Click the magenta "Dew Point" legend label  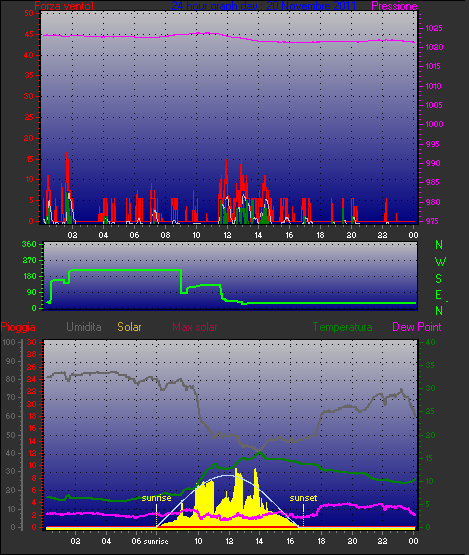click(x=417, y=327)
